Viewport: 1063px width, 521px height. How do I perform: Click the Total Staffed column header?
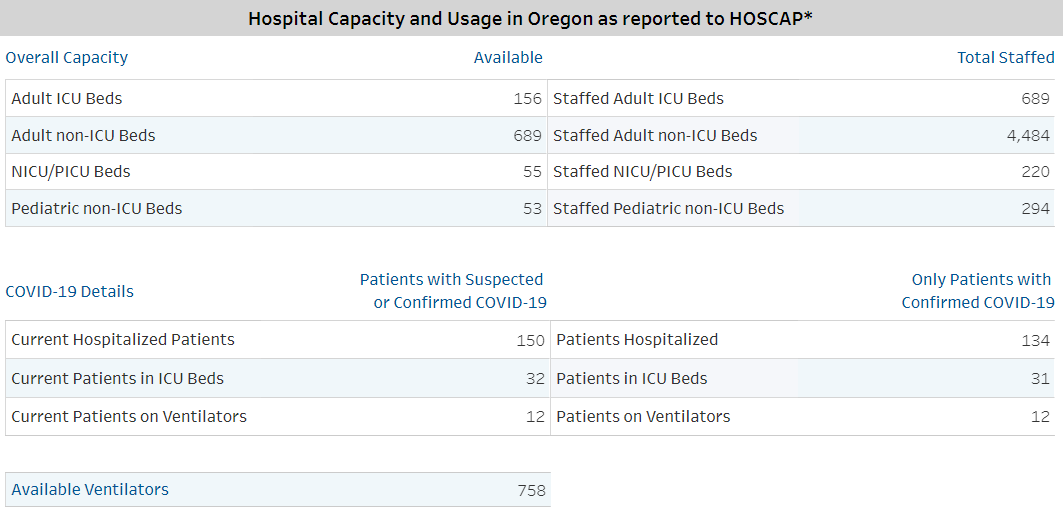tap(1005, 58)
